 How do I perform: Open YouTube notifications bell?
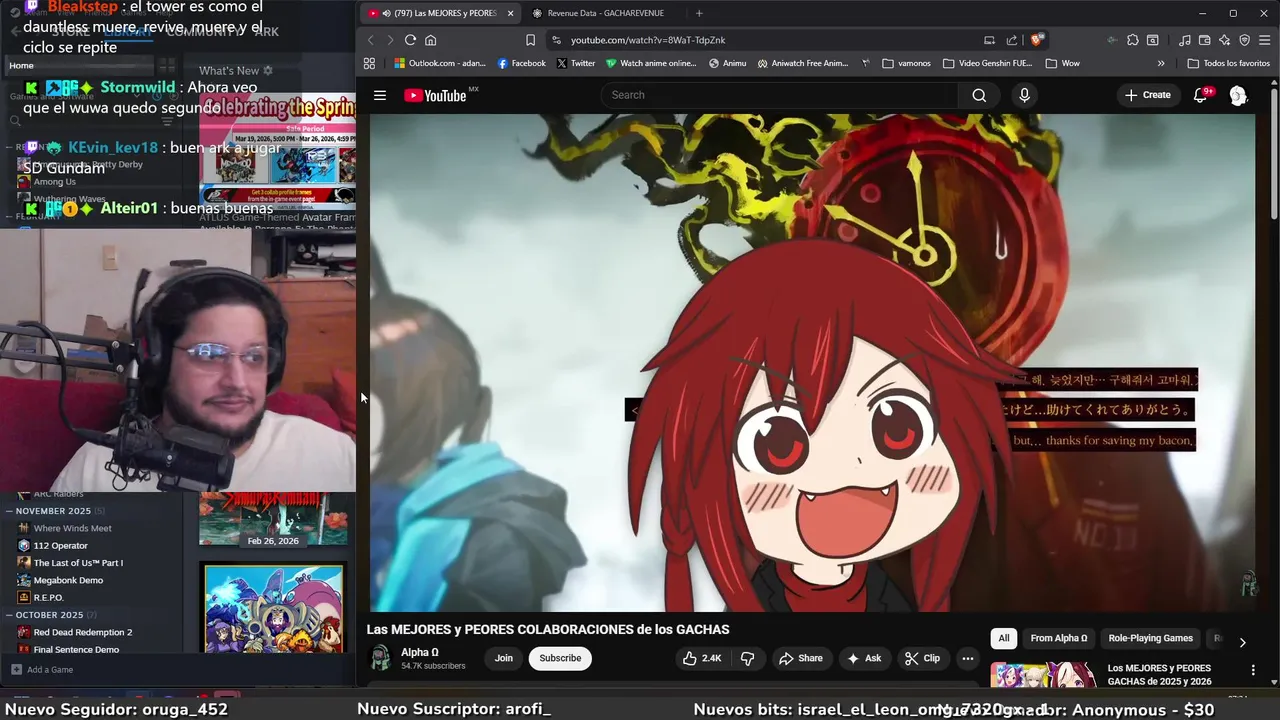(x=1201, y=95)
